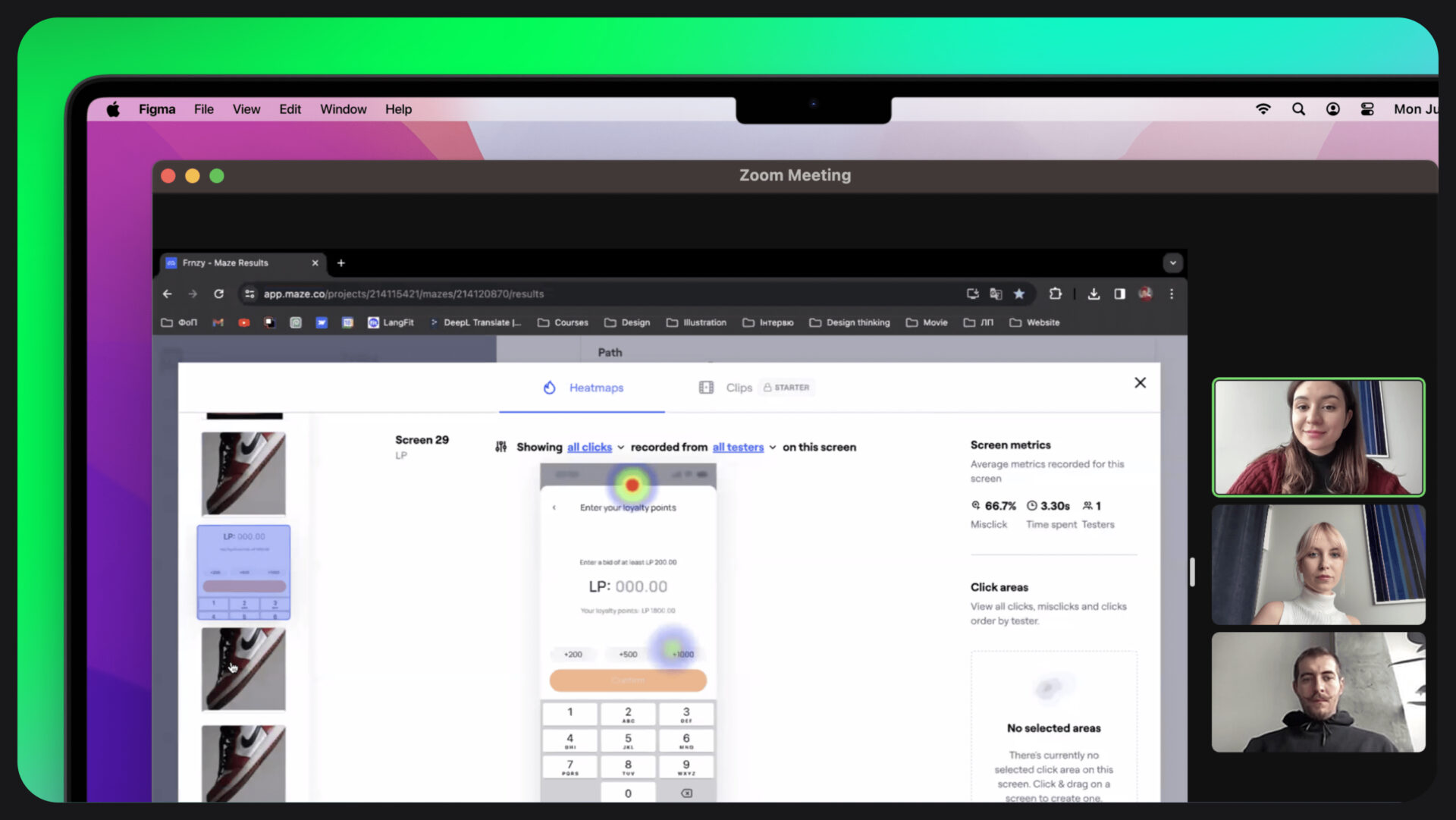Click the browser reload icon
The image size is (1456, 820).
tap(218, 294)
